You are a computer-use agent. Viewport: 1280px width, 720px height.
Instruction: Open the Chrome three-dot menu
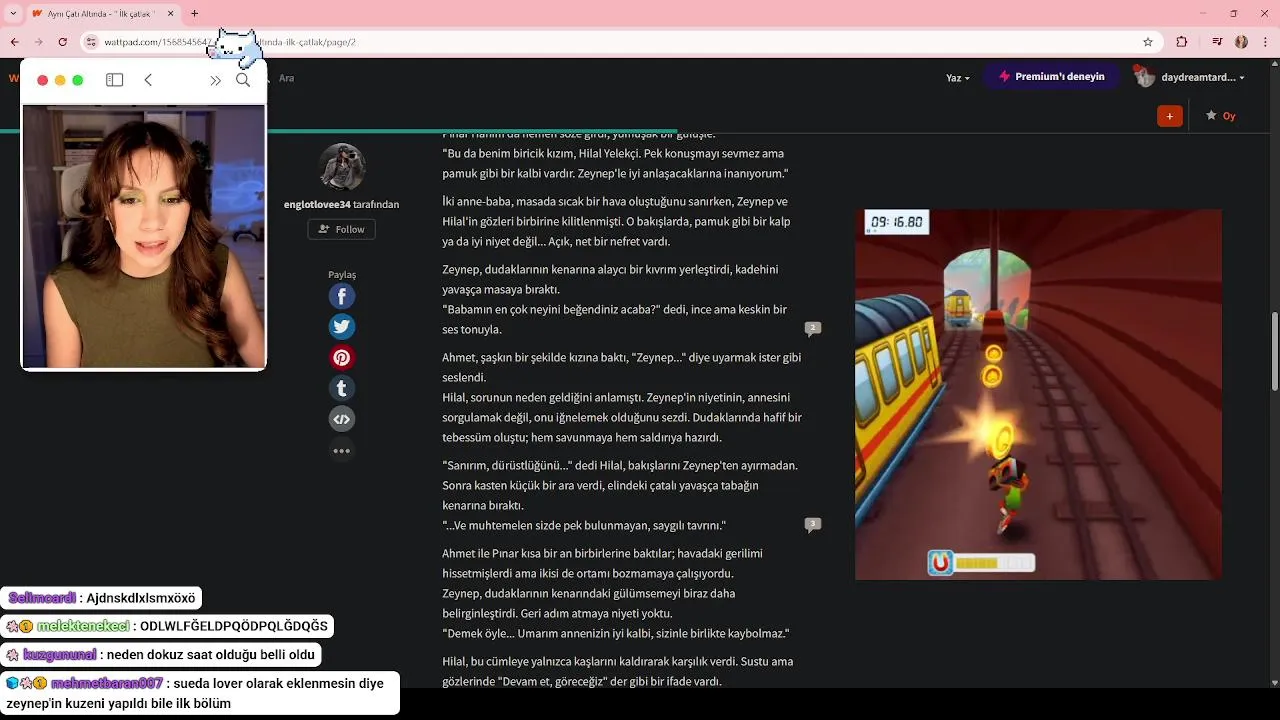(1264, 42)
